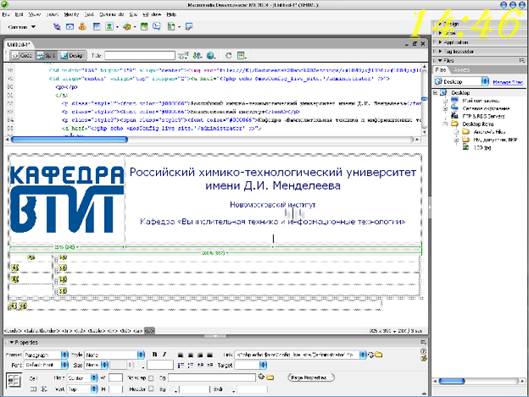Toggle Bold formatting in Properties

[155, 355]
